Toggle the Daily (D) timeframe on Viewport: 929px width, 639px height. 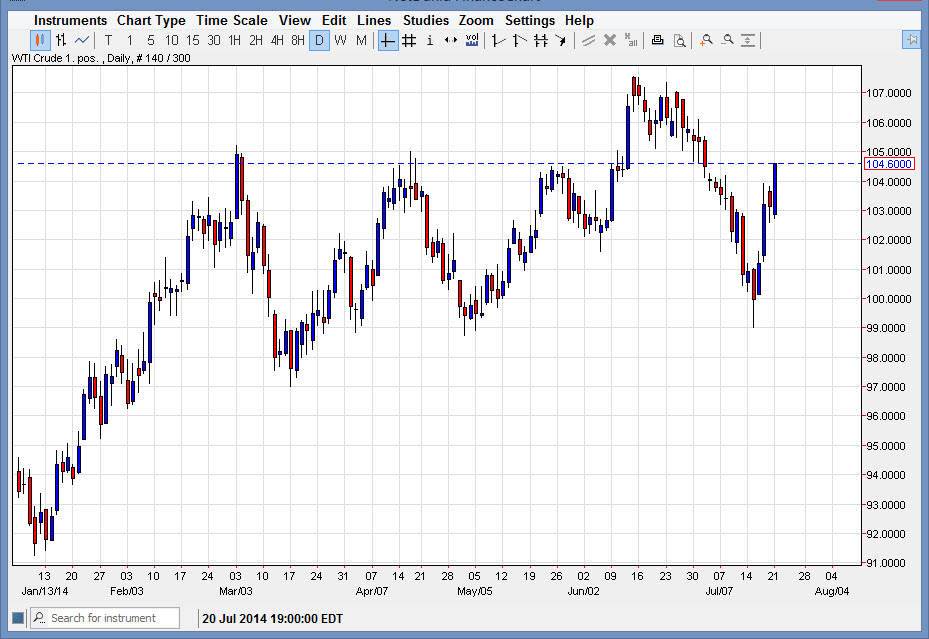tap(318, 40)
